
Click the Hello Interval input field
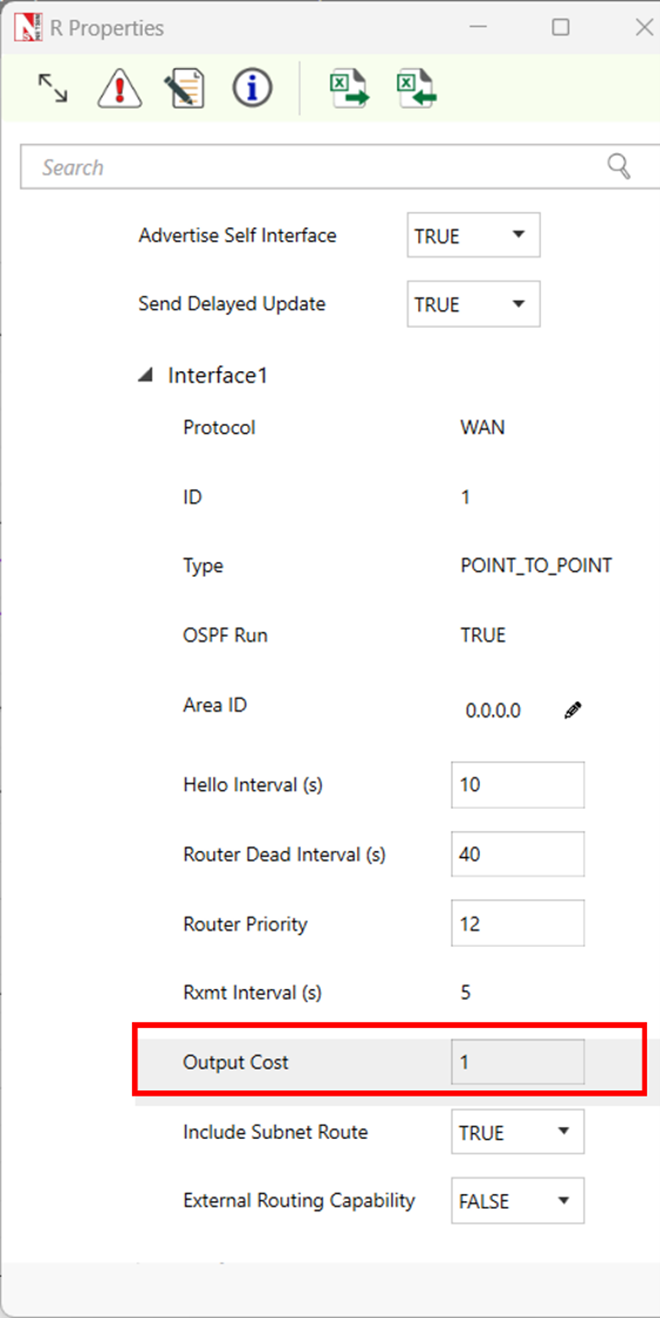point(517,785)
